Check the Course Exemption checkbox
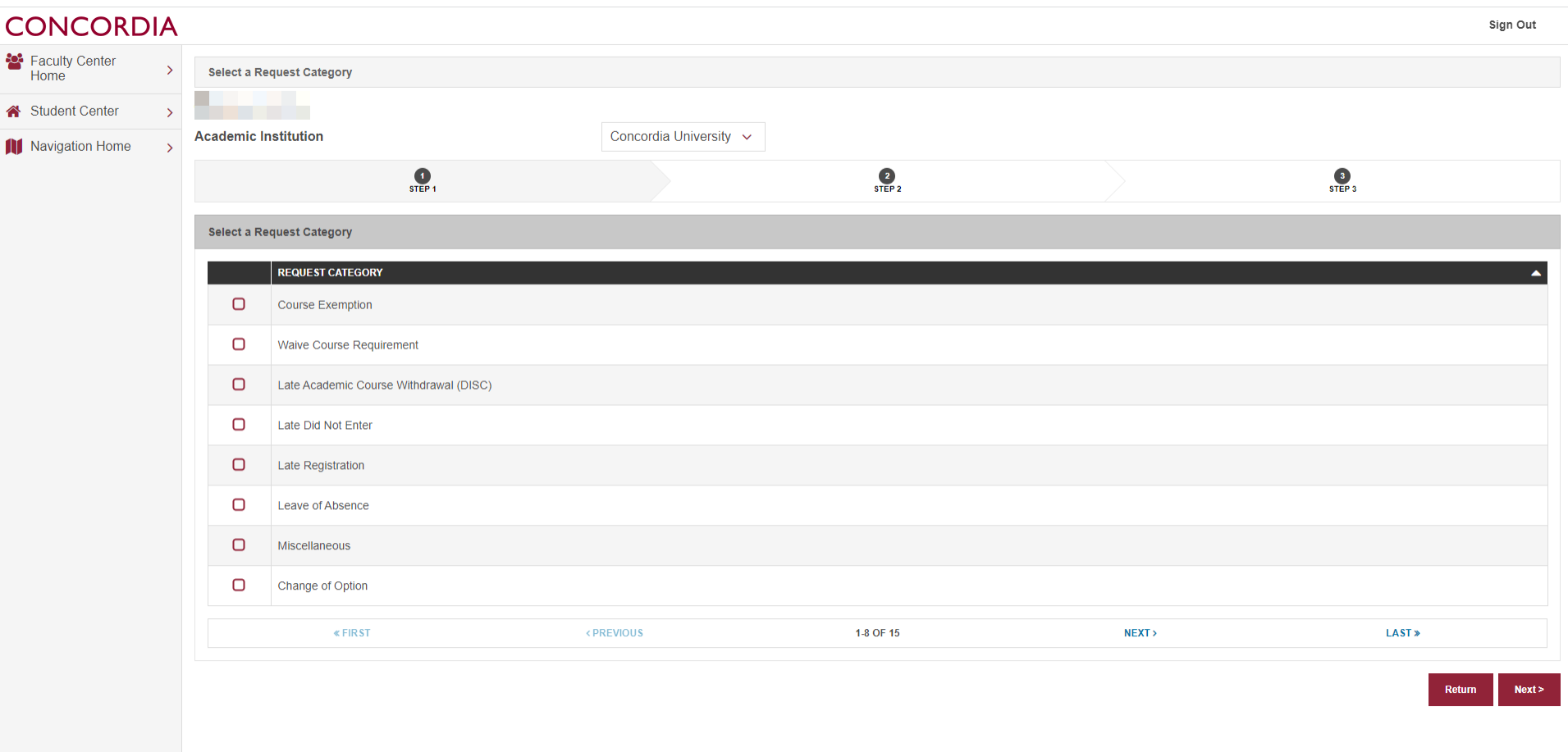Viewport: 1568px width, 752px height. [239, 304]
